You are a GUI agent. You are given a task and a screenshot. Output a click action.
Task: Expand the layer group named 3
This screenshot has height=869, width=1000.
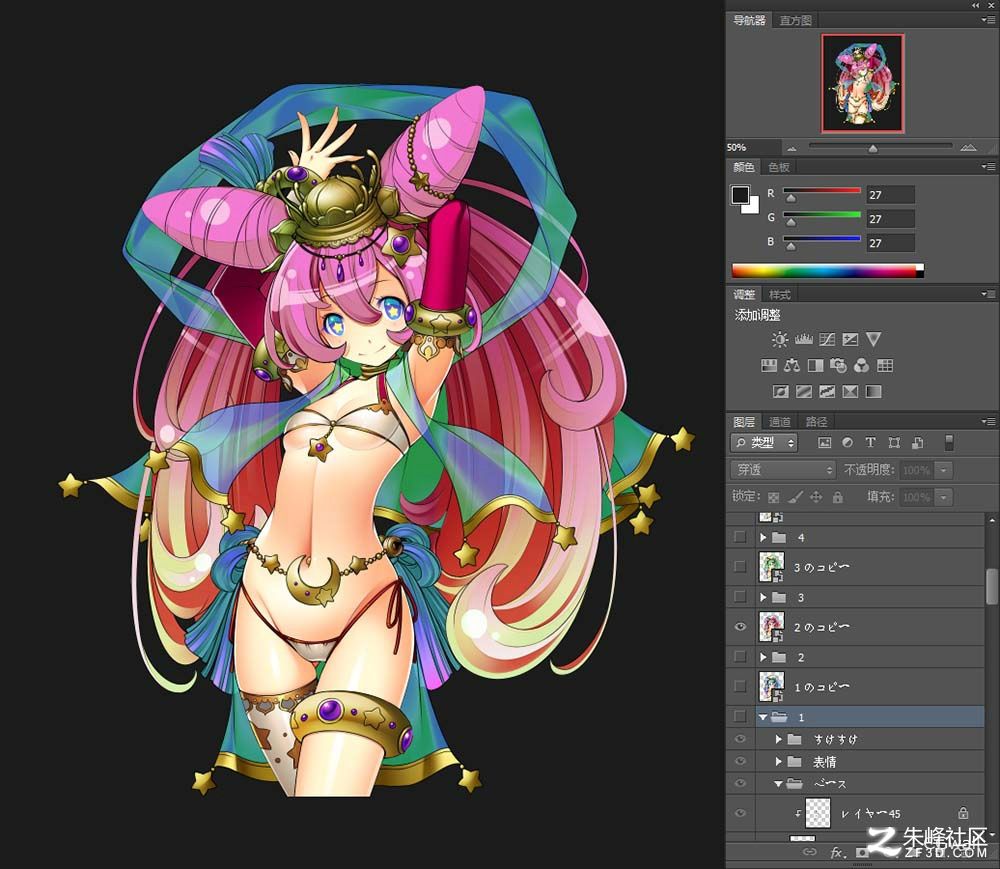click(x=763, y=597)
